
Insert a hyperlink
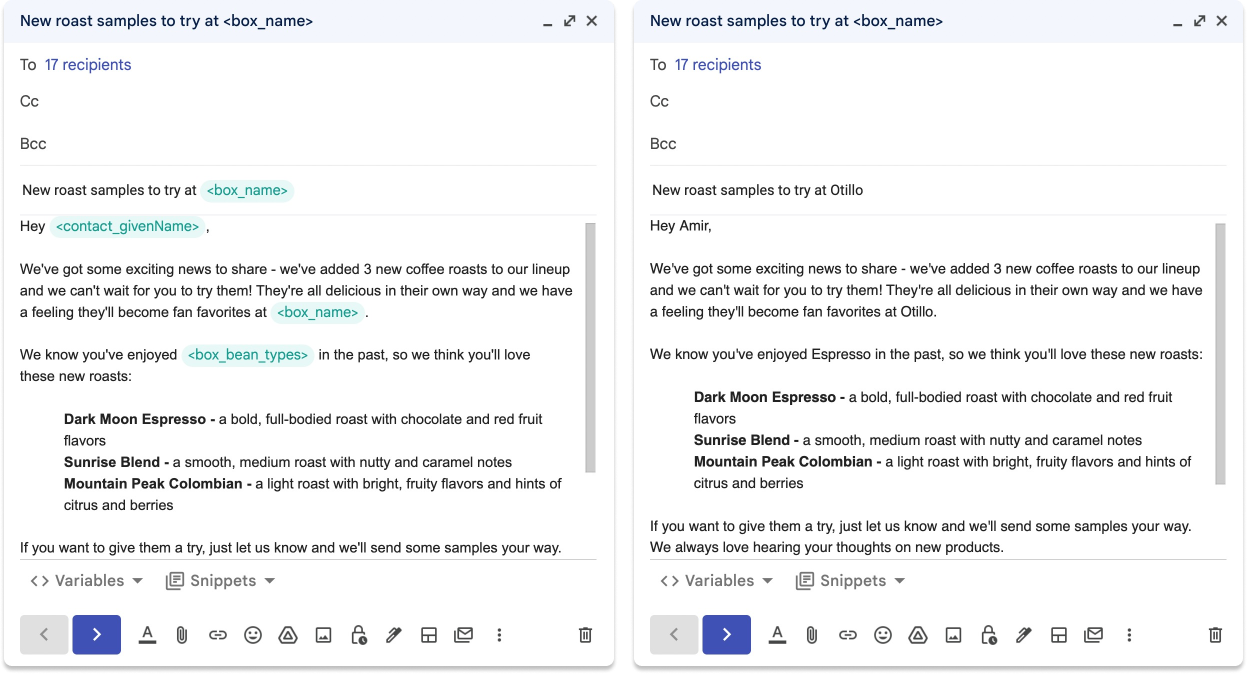[218, 634]
